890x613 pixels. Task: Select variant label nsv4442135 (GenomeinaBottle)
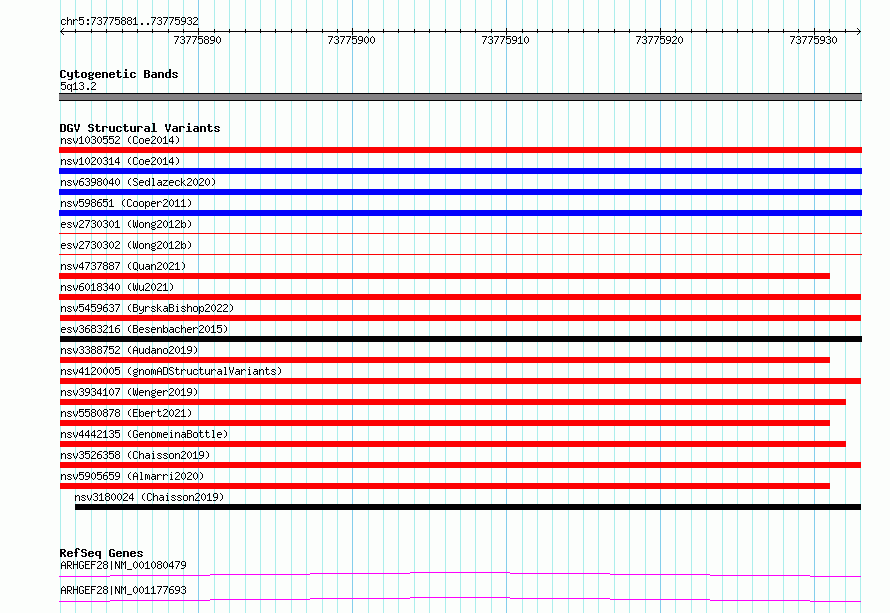tap(144, 434)
